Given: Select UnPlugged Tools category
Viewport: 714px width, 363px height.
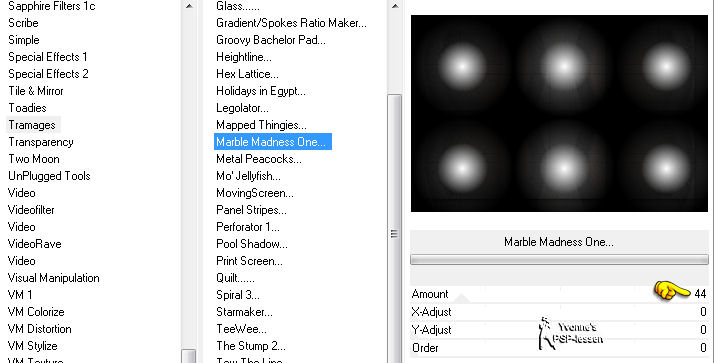Looking at the screenshot, I should 49,176.
